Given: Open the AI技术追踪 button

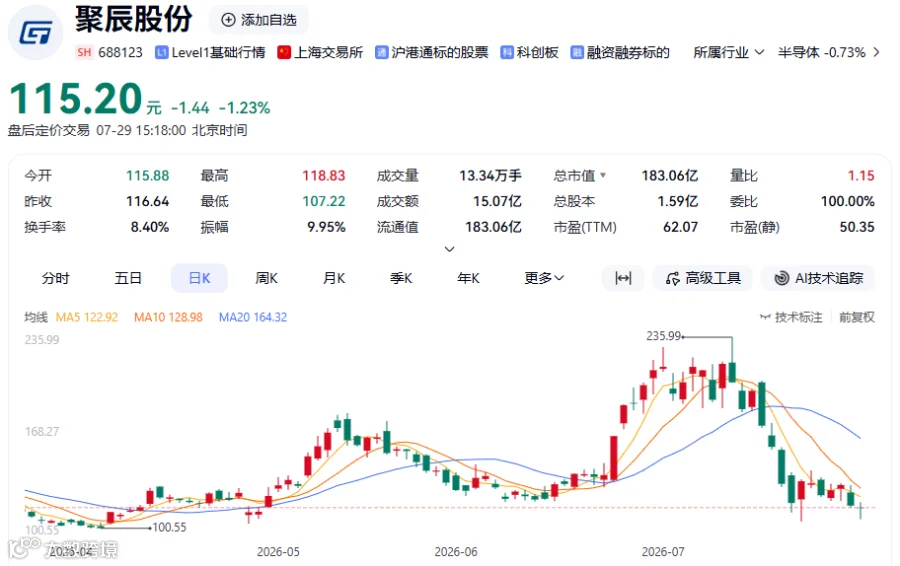Looking at the screenshot, I should click(818, 278).
